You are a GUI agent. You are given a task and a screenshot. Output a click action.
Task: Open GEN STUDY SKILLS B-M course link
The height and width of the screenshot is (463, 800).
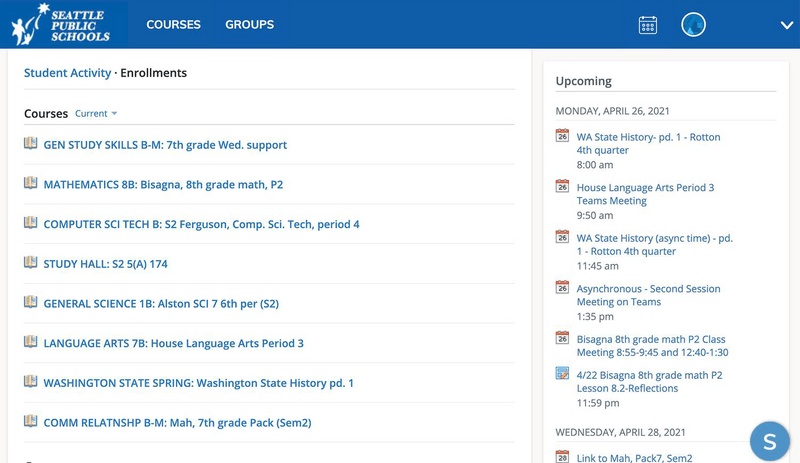(165, 145)
